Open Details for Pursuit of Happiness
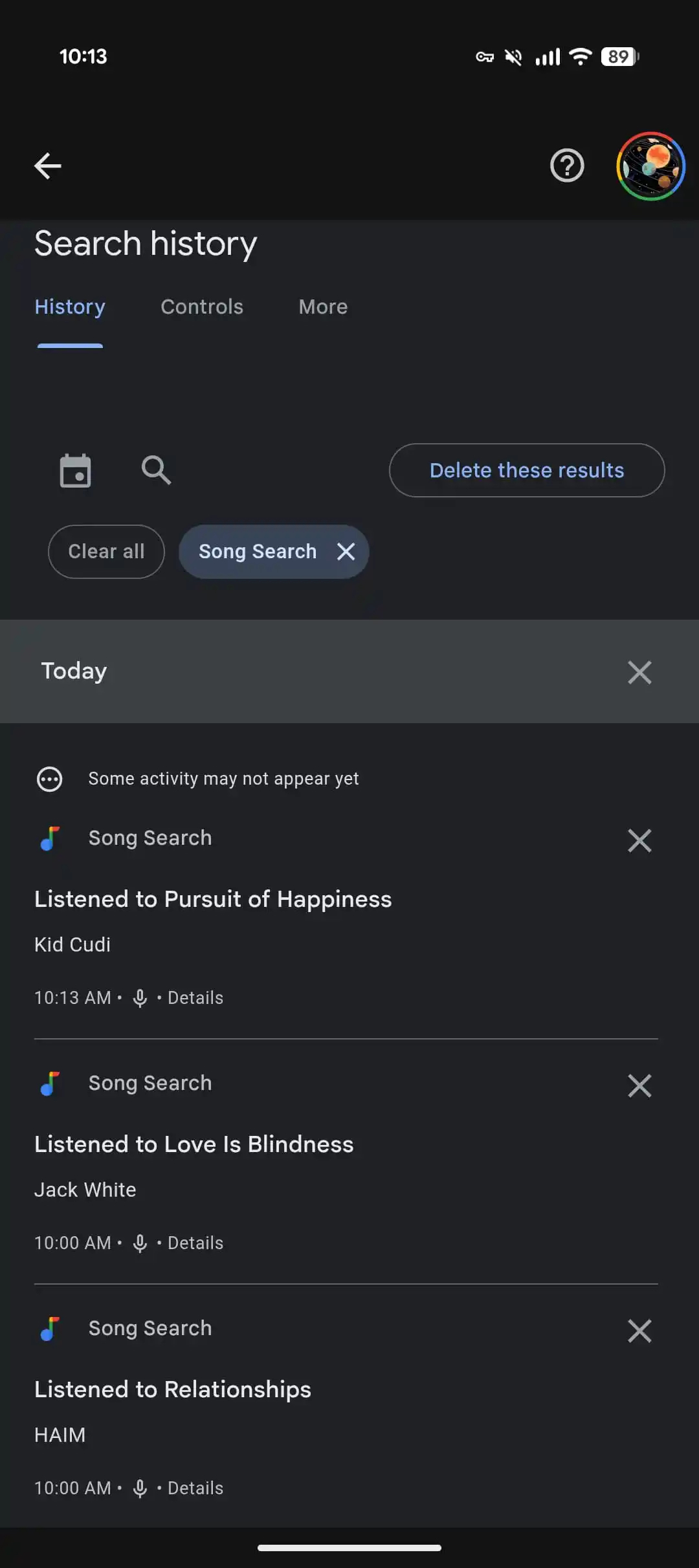 click(195, 997)
